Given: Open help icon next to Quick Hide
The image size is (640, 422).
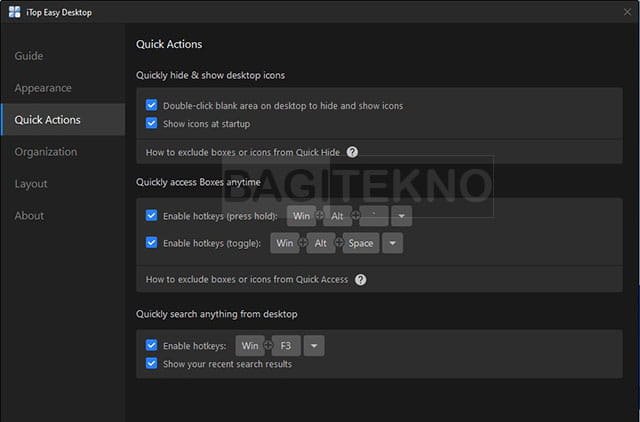Looking at the screenshot, I should click(352, 152).
